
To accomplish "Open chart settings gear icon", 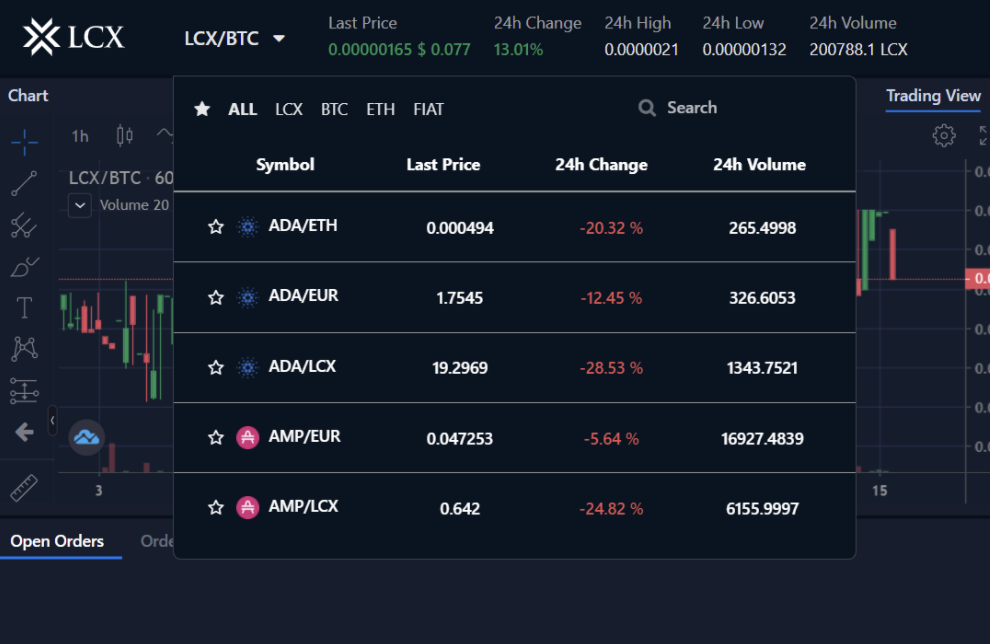I will tap(943, 136).
